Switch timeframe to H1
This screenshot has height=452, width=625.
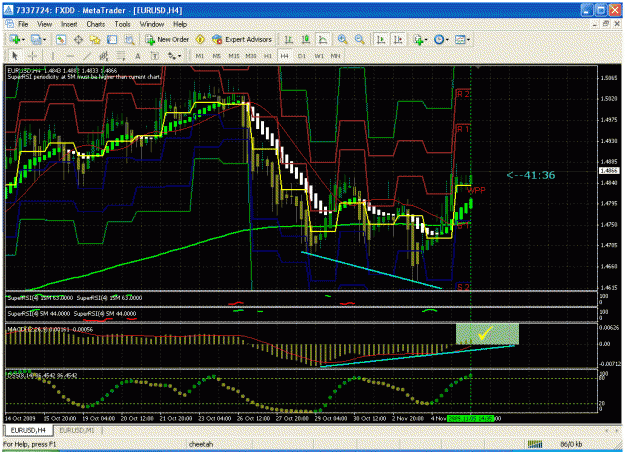click(x=268, y=56)
